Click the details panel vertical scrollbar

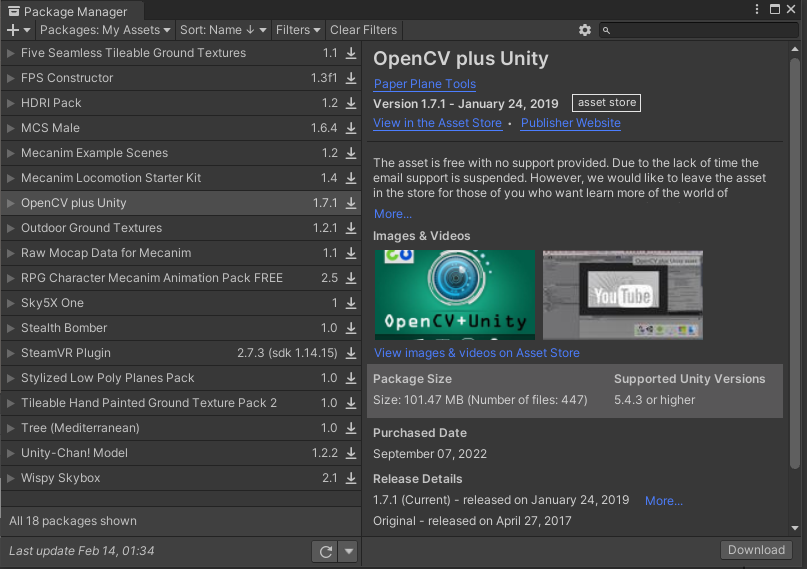[795, 262]
